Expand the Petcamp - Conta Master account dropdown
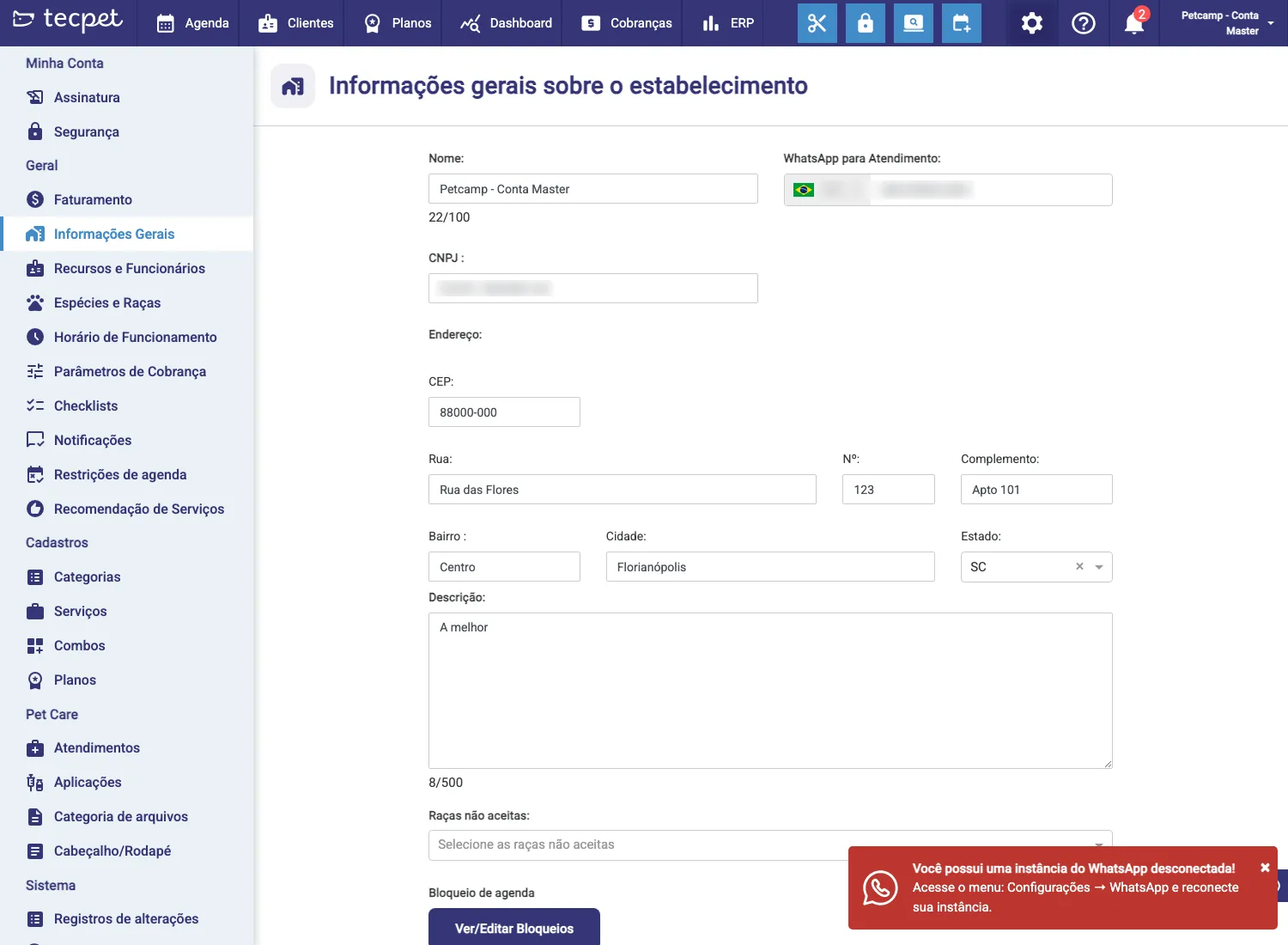 1226,23
